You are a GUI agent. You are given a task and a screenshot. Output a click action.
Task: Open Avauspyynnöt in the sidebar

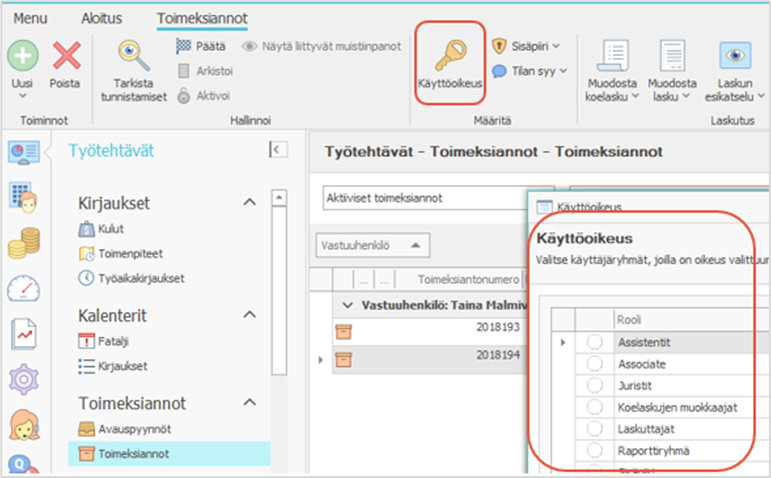[x=135, y=430]
